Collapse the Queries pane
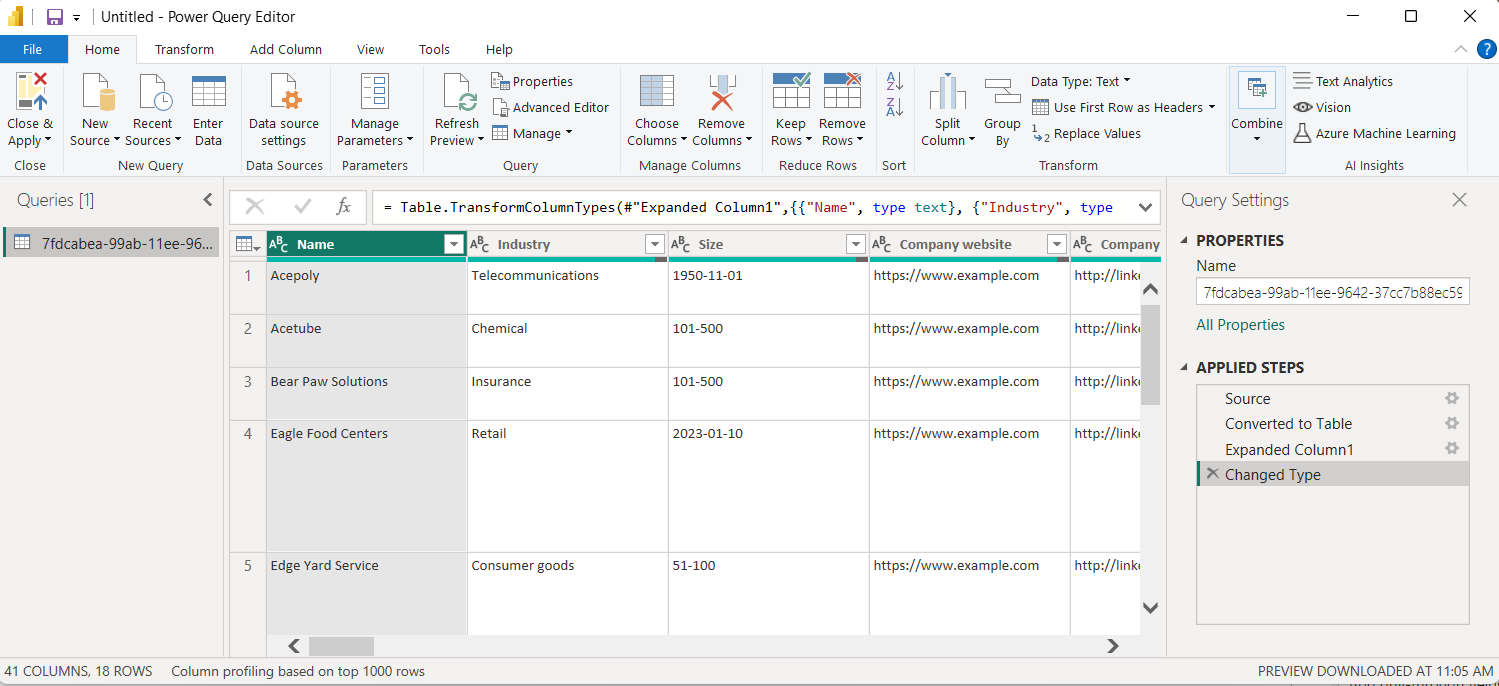The width and height of the screenshot is (1499, 686). point(208,200)
